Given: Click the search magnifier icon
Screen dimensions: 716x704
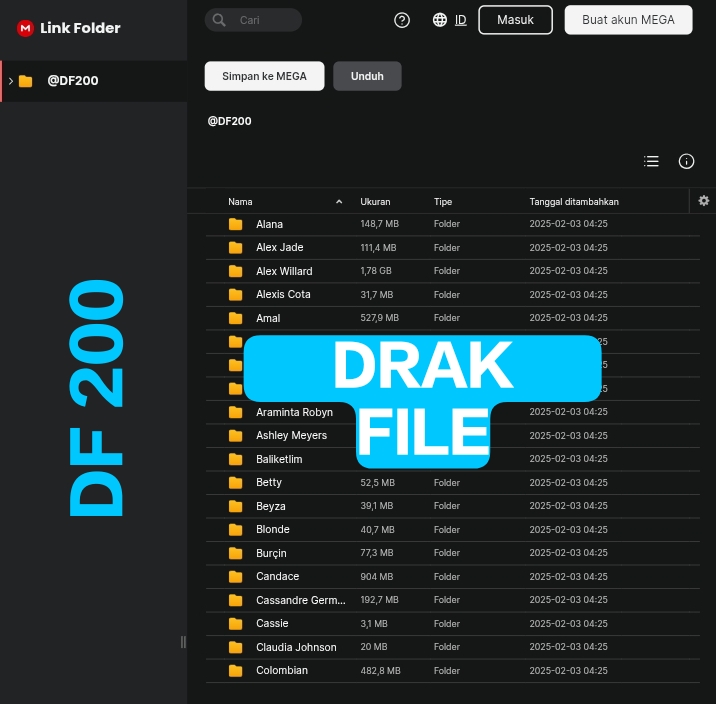Looking at the screenshot, I should click(219, 20).
